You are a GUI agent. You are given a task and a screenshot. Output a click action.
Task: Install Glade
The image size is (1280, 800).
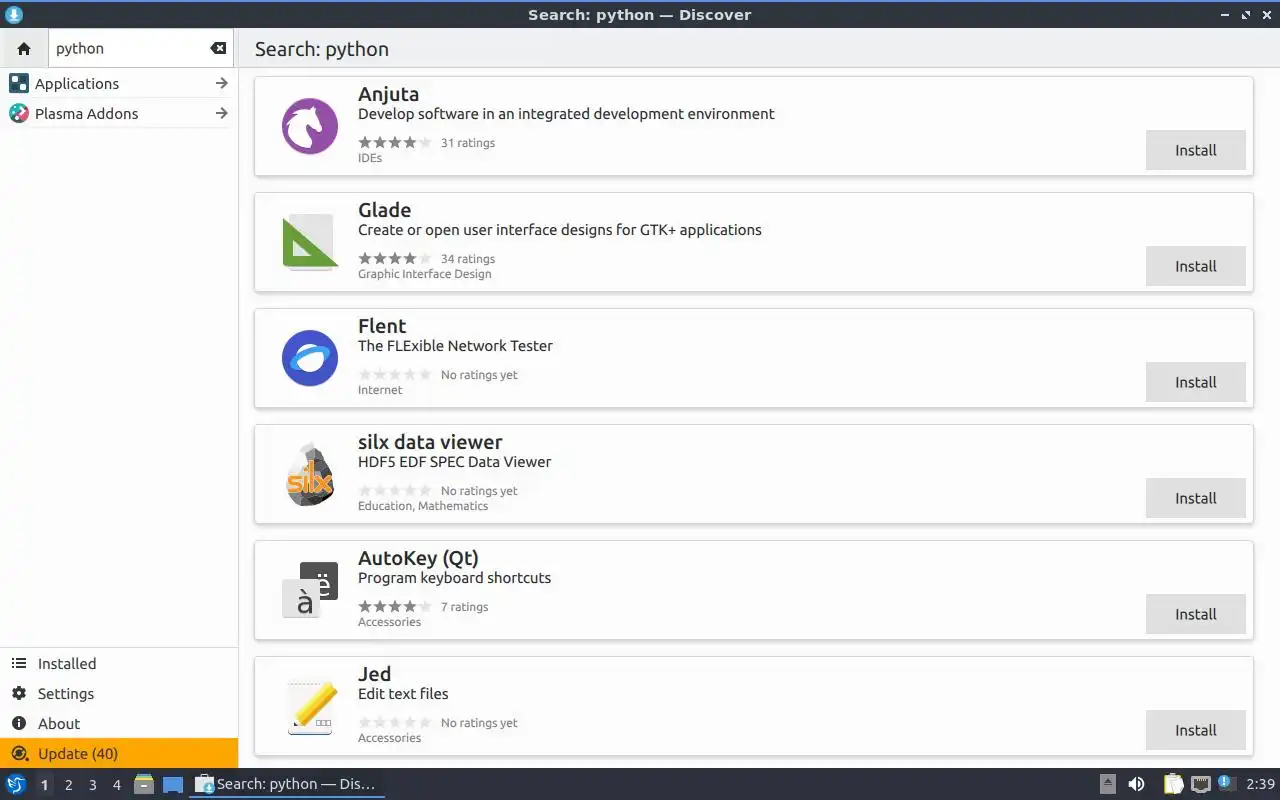(x=1195, y=266)
